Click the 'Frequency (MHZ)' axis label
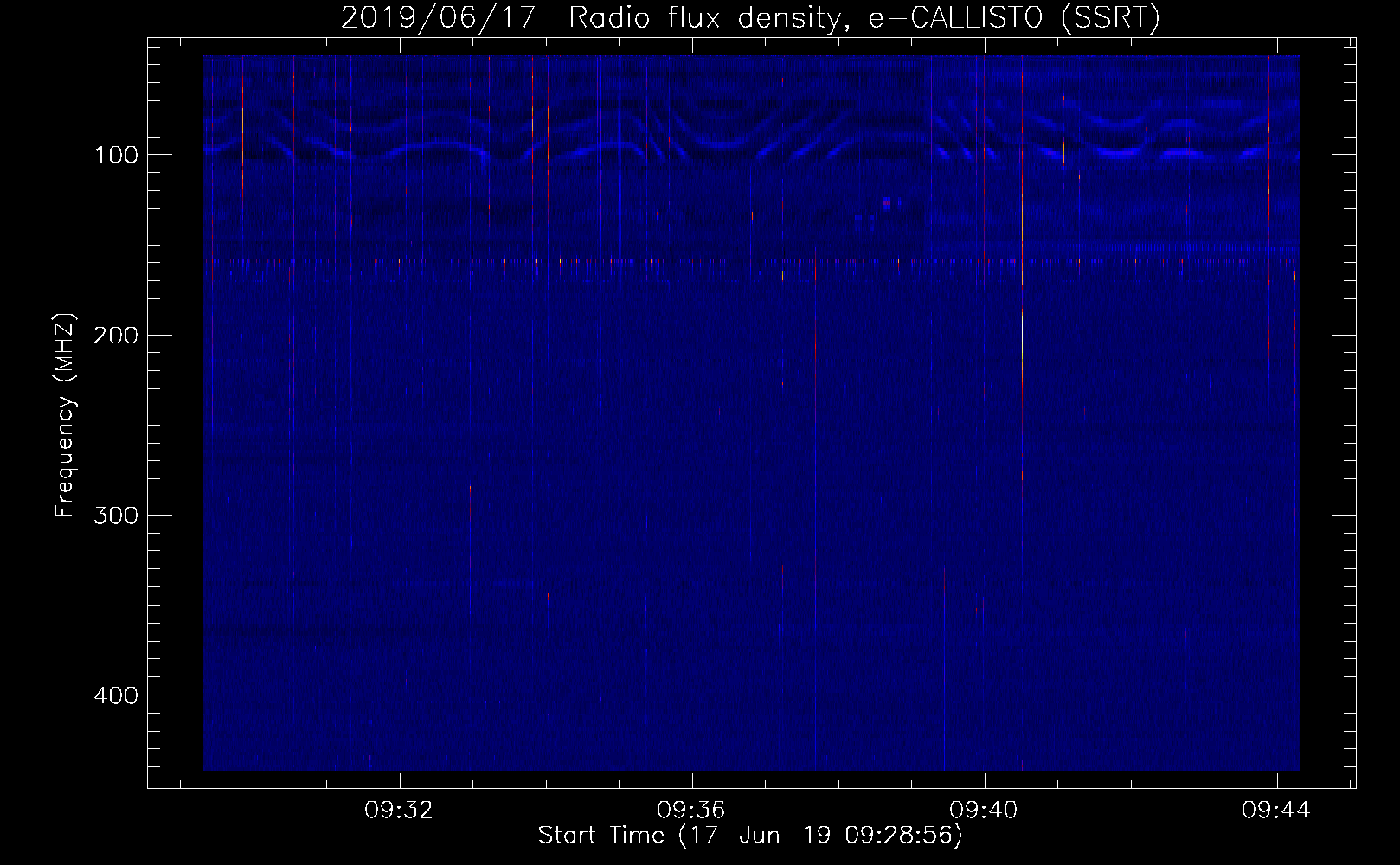 tap(65, 414)
